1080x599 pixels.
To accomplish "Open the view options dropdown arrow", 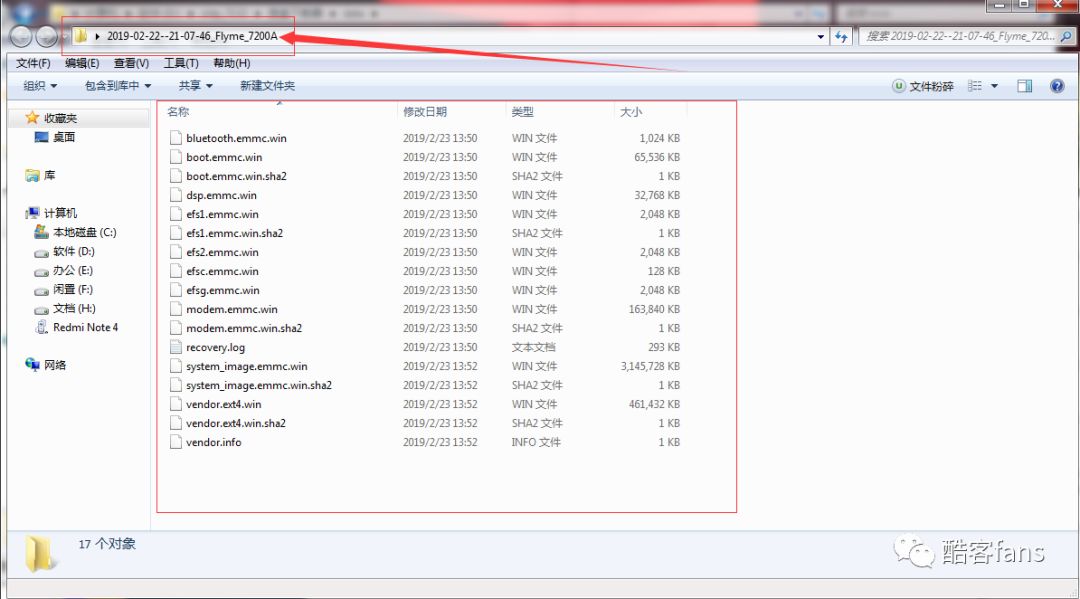I will click(x=994, y=86).
